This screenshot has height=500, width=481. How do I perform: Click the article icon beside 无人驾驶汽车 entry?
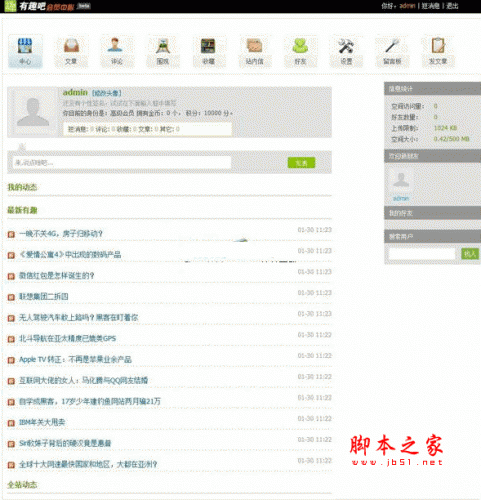coord(11,318)
